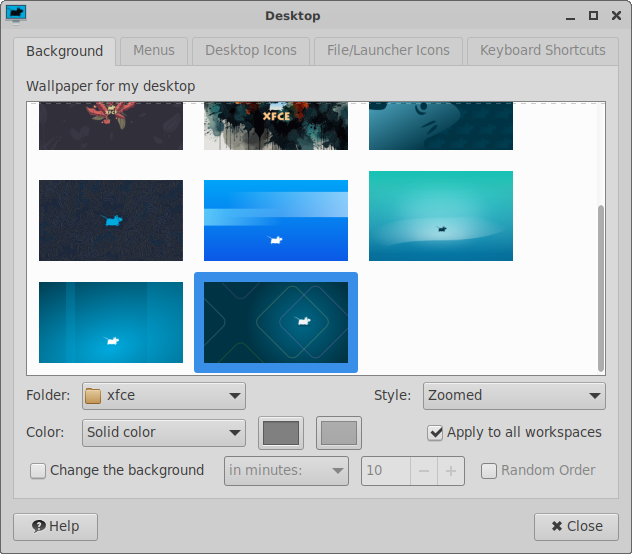Expand the Style dropdown set to Zoomed
This screenshot has height=554, width=632.
(514, 395)
